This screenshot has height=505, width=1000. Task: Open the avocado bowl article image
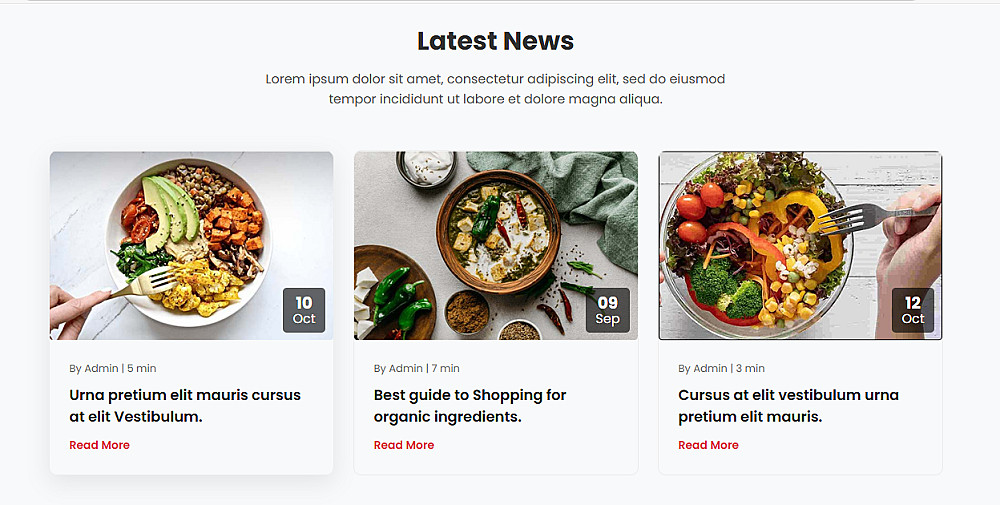click(191, 245)
